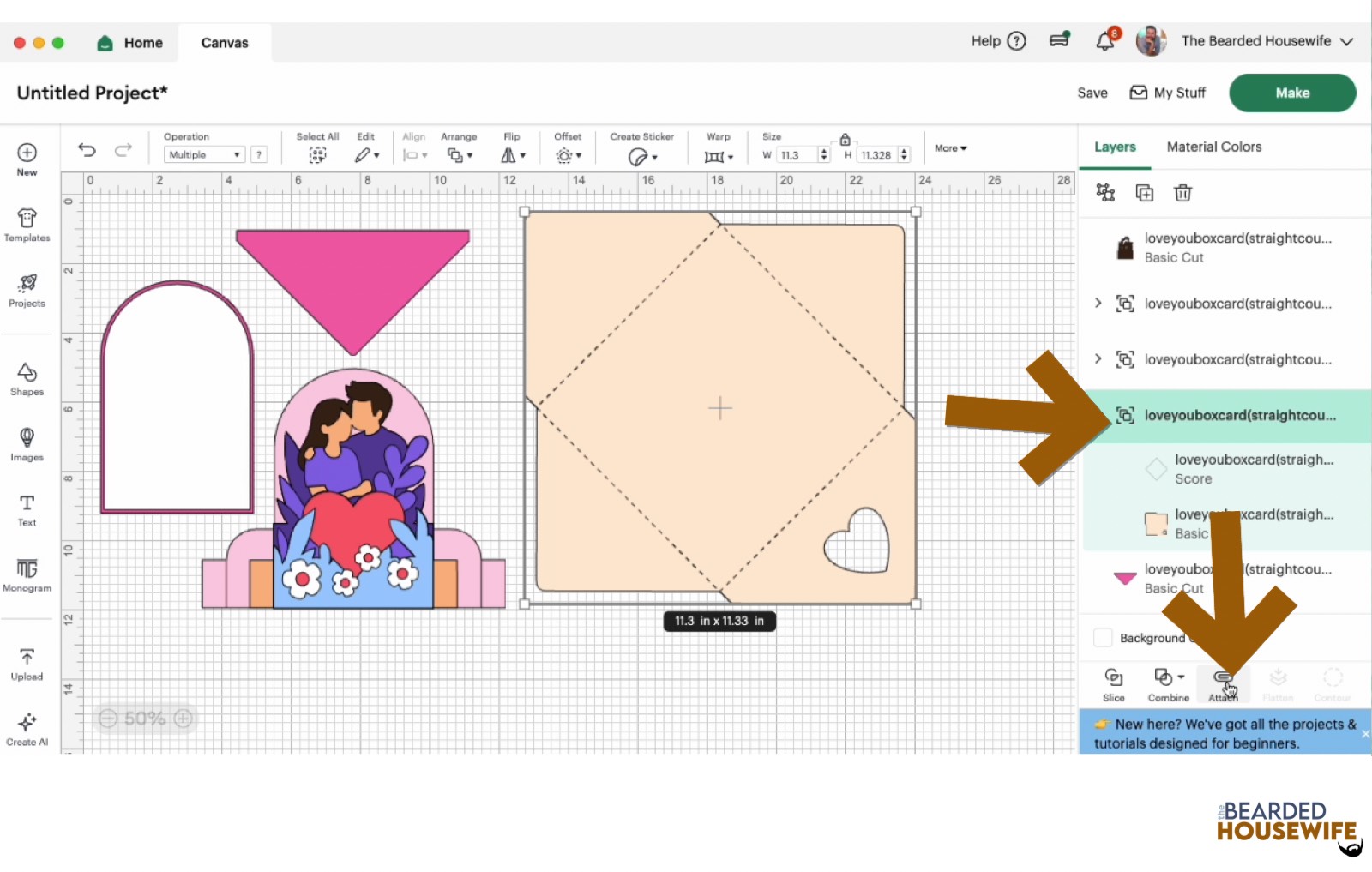Image resolution: width=1372 pixels, height=872 pixels.
Task: Open the Shapes panel
Action: click(27, 377)
